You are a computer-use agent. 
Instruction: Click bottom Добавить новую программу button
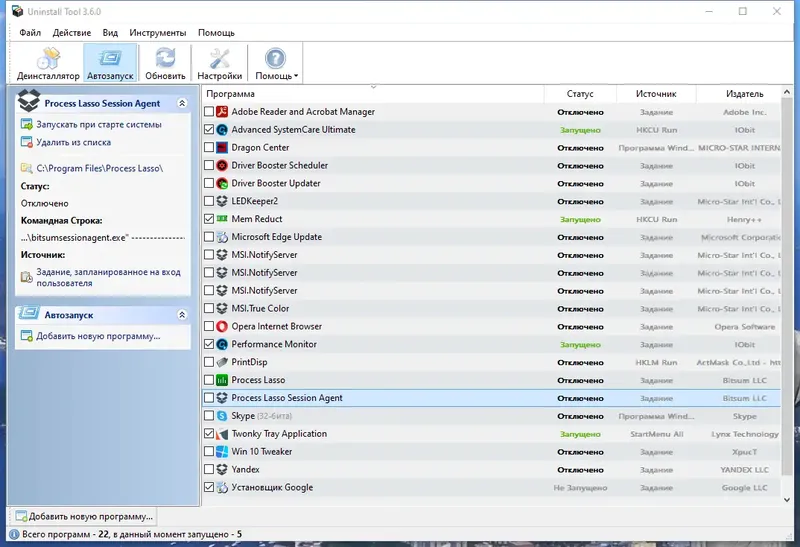(x=84, y=516)
